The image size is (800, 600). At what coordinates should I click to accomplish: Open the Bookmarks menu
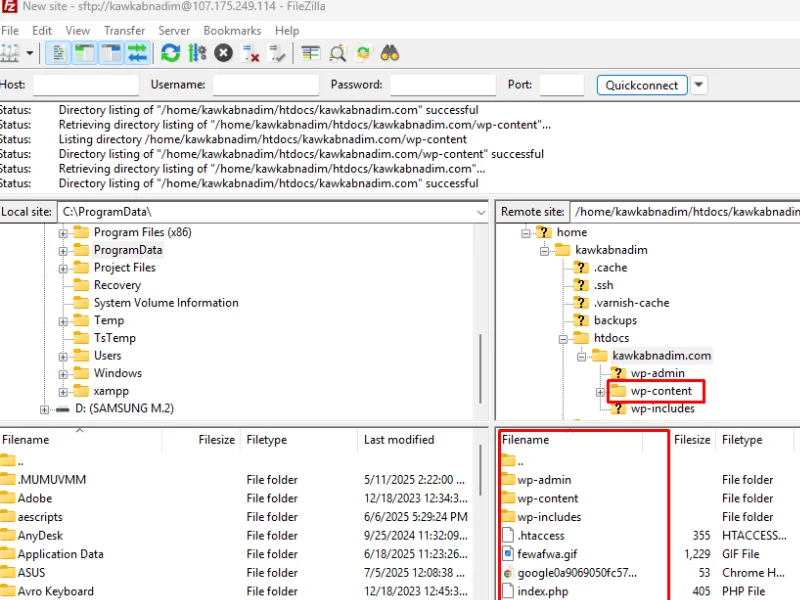232,31
